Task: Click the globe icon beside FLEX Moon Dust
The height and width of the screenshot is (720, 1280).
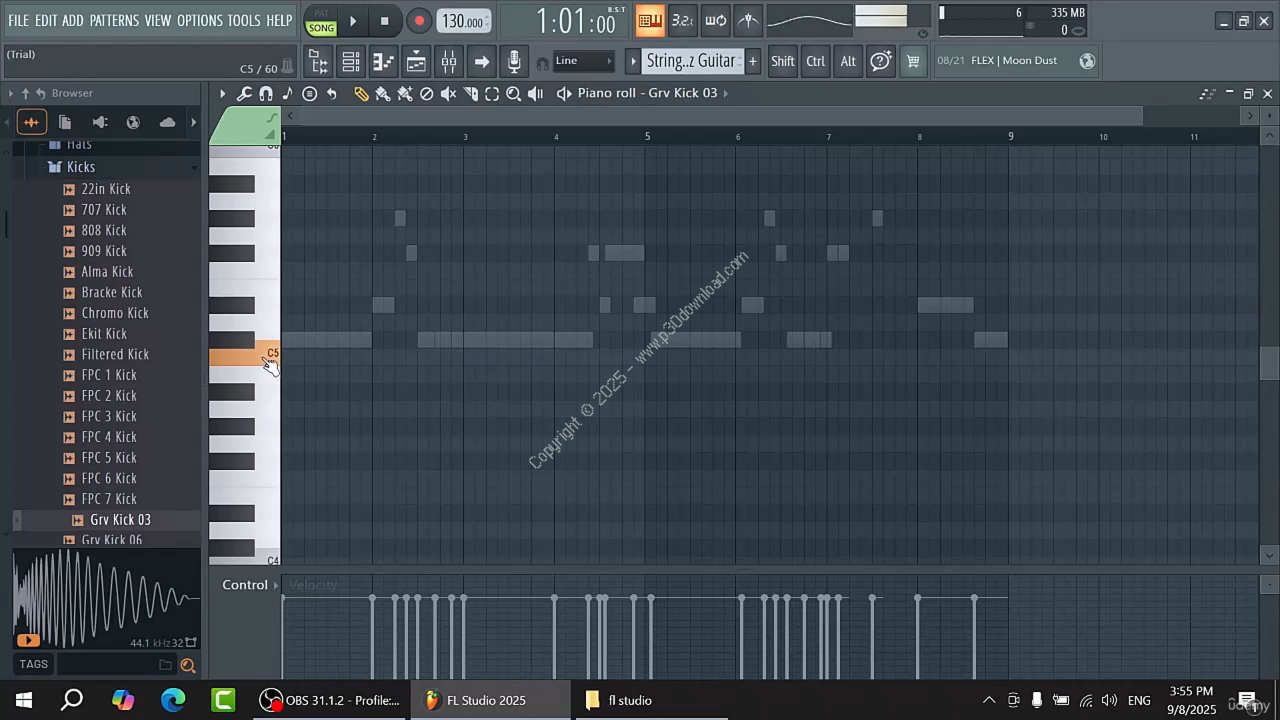Action: (1087, 61)
